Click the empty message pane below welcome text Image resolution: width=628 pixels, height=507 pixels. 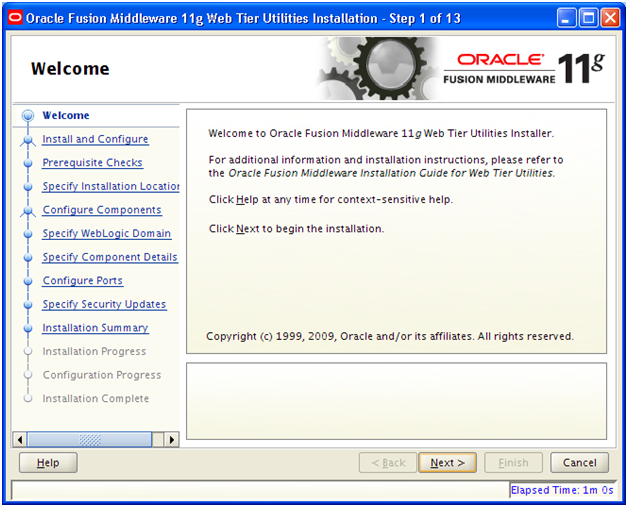pos(397,401)
